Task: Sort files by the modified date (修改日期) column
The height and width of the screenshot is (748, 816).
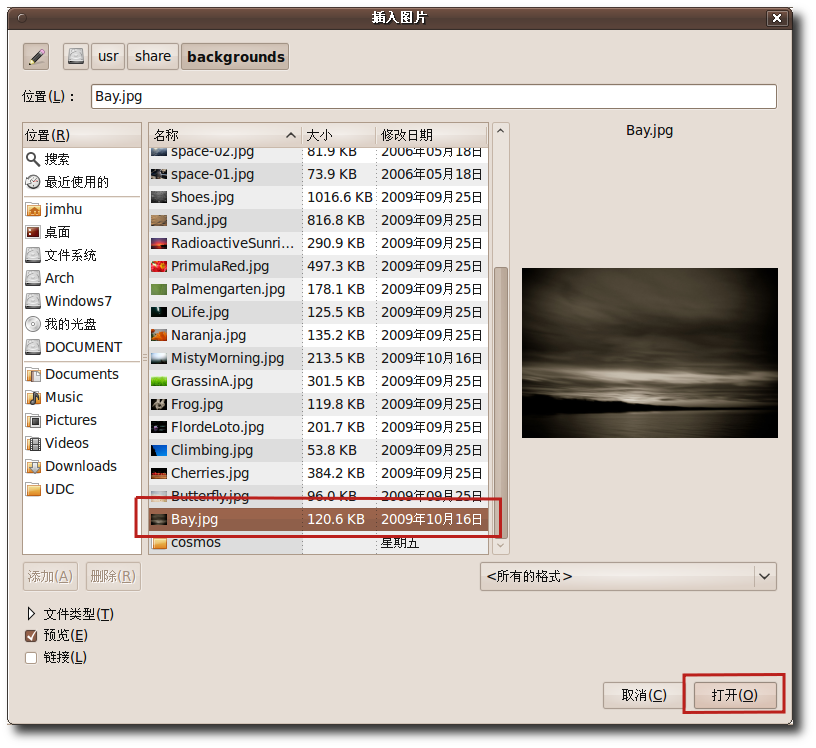Action: [431, 135]
